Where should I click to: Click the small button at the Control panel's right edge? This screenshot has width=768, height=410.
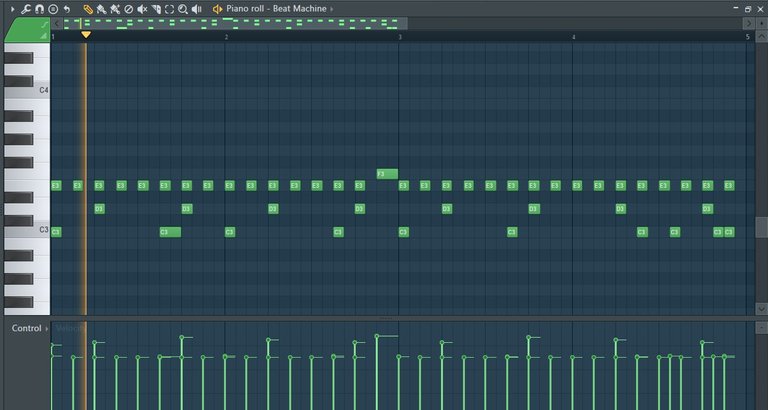point(761,327)
